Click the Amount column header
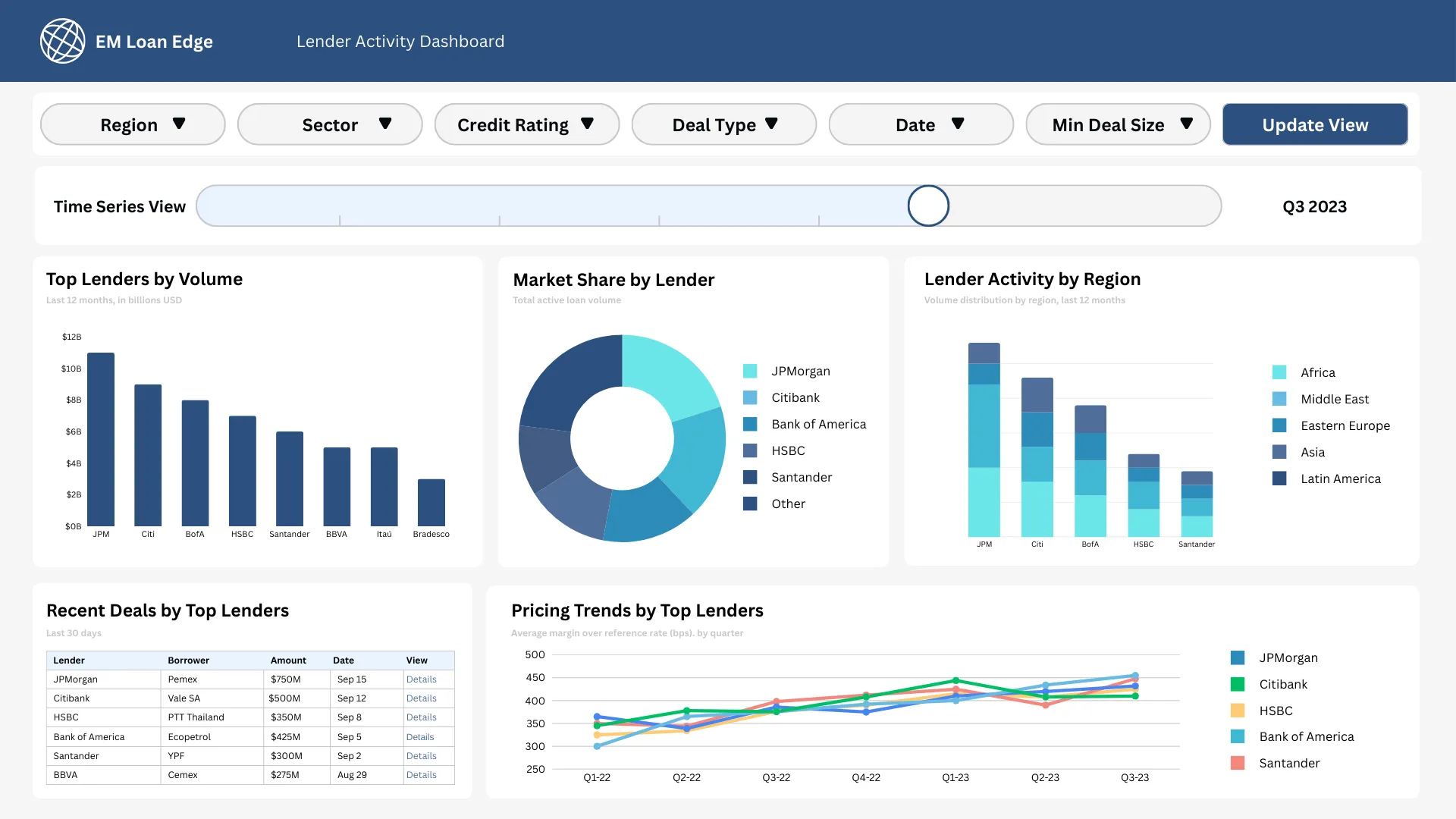1456x819 pixels. [x=288, y=661]
